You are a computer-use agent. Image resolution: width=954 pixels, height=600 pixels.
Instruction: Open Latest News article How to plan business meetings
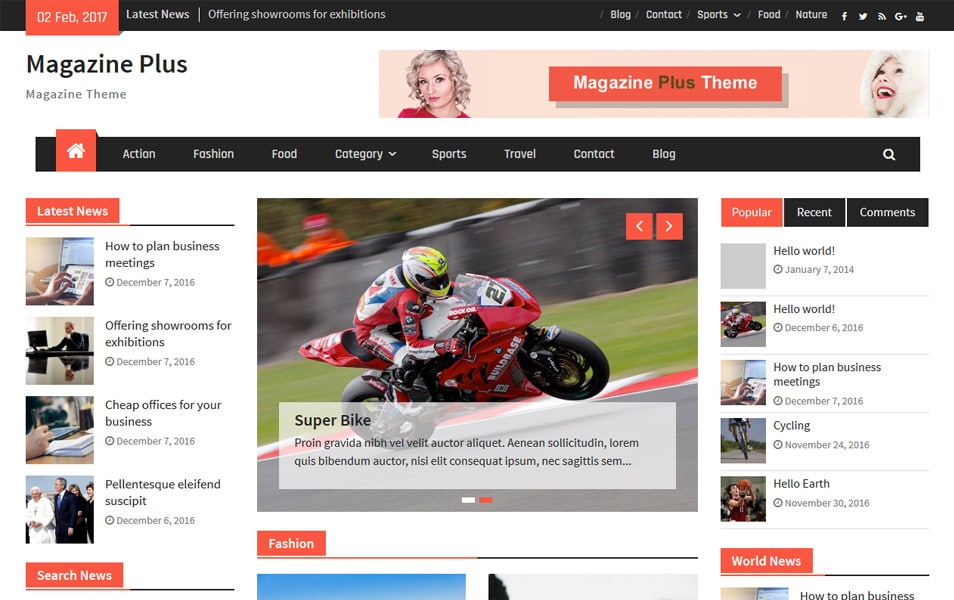[162, 254]
